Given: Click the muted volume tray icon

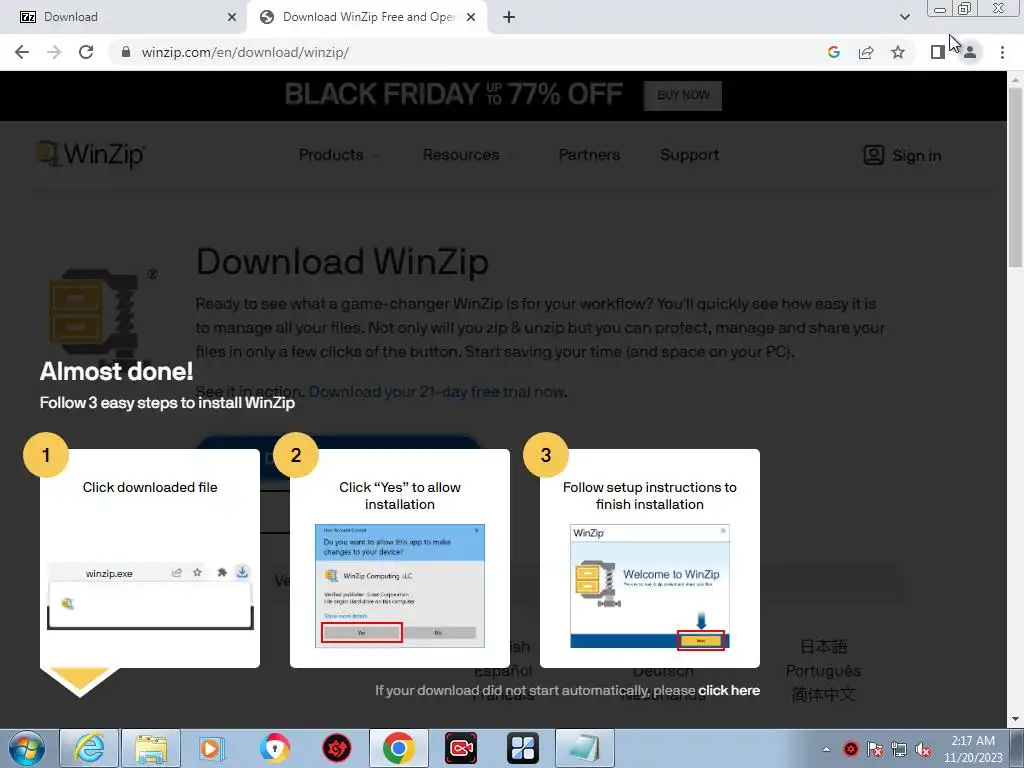Looking at the screenshot, I should pyautogui.click(x=923, y=749).
